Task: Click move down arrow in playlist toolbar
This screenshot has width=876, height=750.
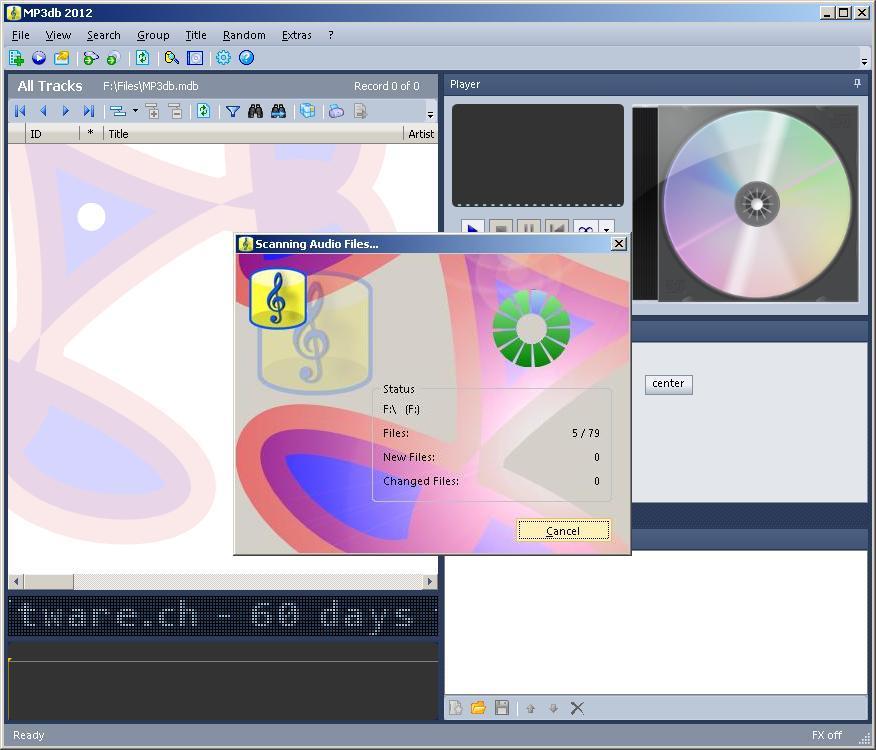Action: [553, 709]
